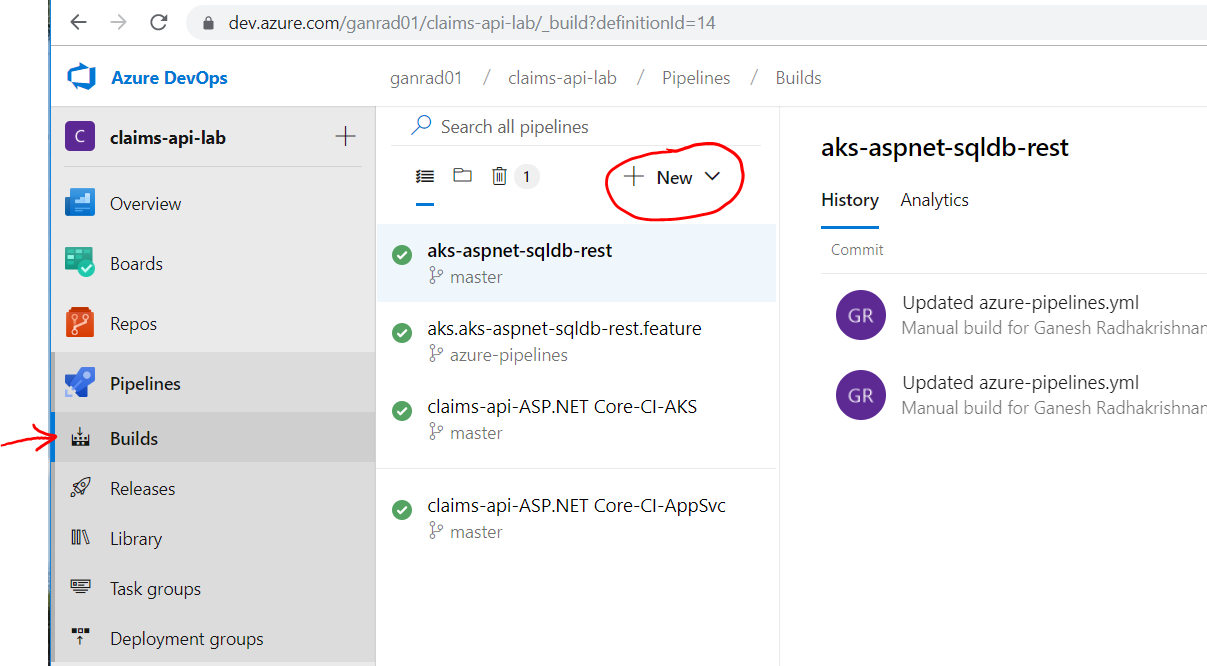The height and width of the screenshot is (666, 1207).
Task: Open Pipelines breadcrumb link
Action: (696, 78)
